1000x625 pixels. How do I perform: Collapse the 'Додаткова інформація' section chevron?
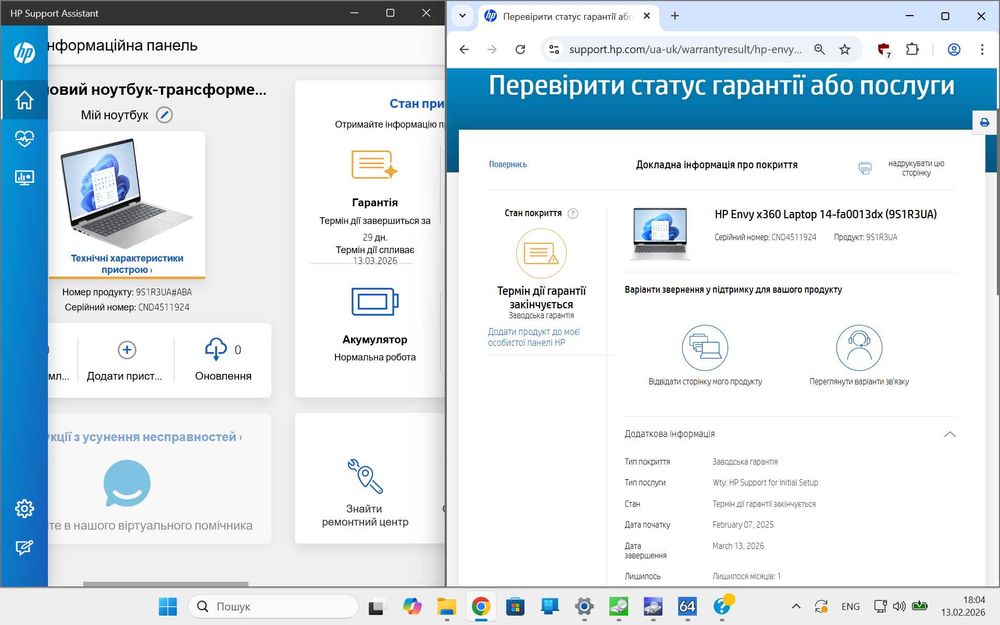950,434
